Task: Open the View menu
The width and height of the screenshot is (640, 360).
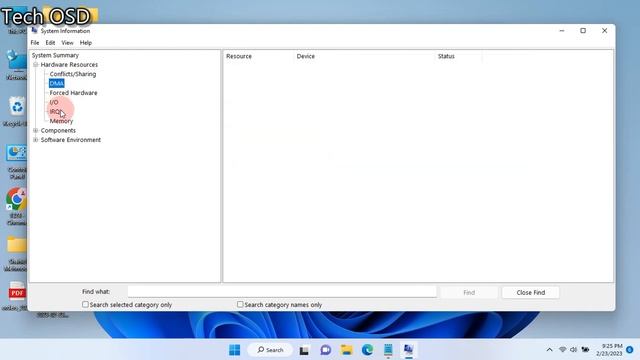Action: [67, 42]
